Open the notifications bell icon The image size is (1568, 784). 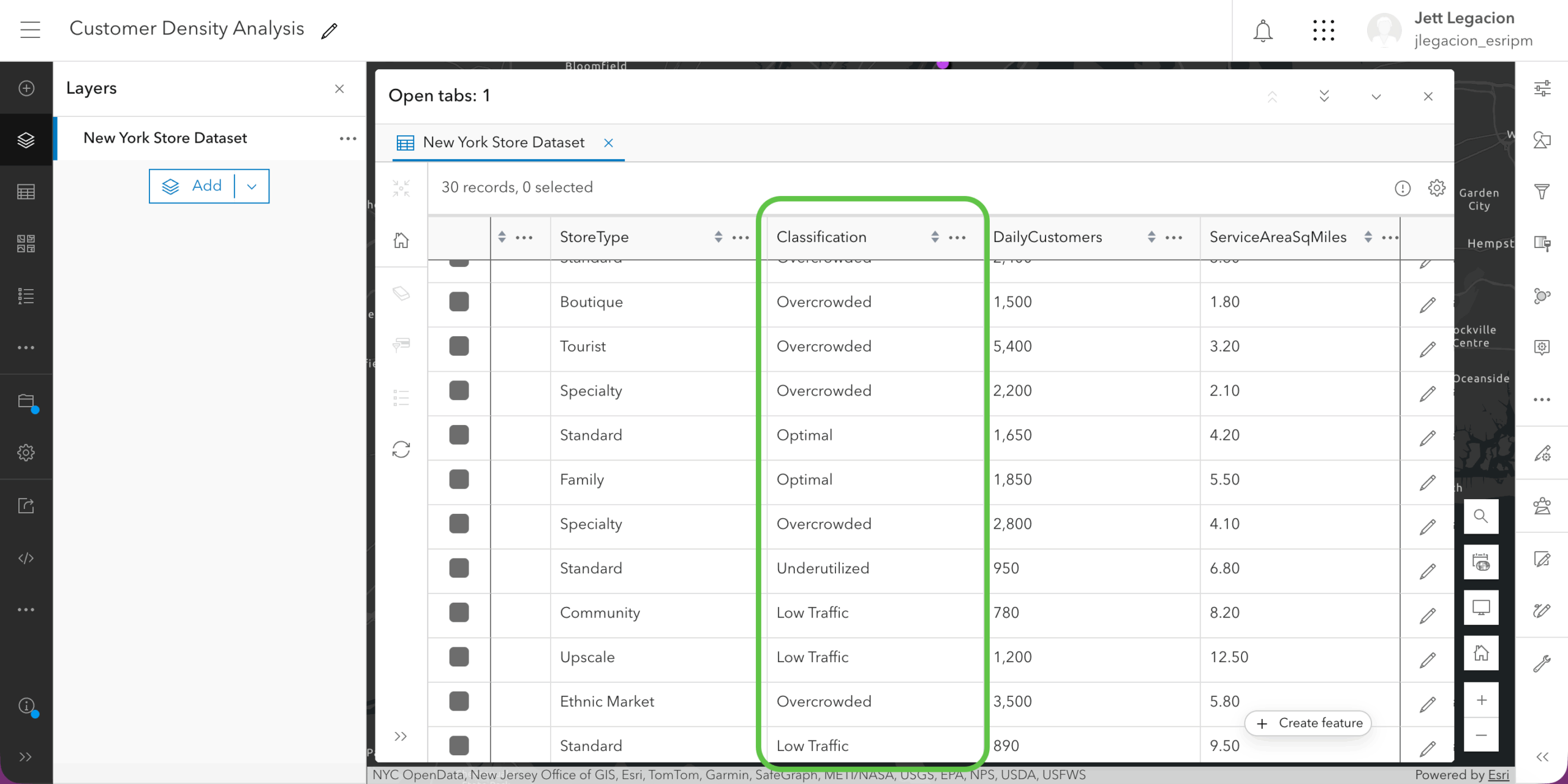pyautogui.click(x=1262, y=31)
